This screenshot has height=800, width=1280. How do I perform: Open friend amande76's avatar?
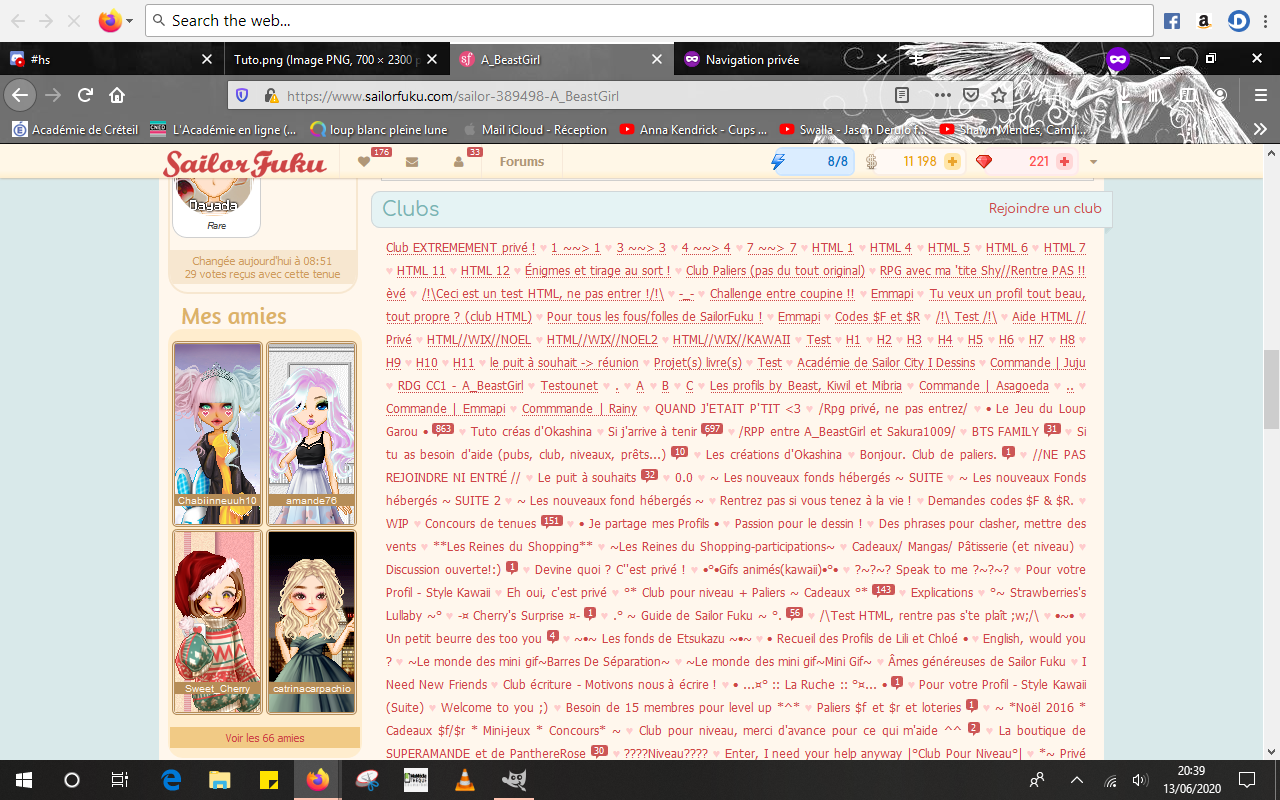311,433
